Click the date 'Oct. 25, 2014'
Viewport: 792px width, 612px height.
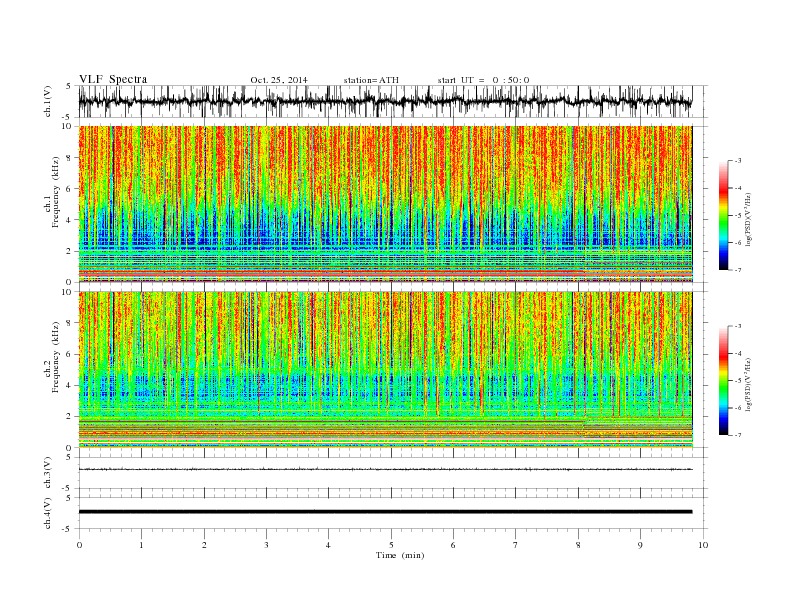pyautogui.click(x=279, y=80)
